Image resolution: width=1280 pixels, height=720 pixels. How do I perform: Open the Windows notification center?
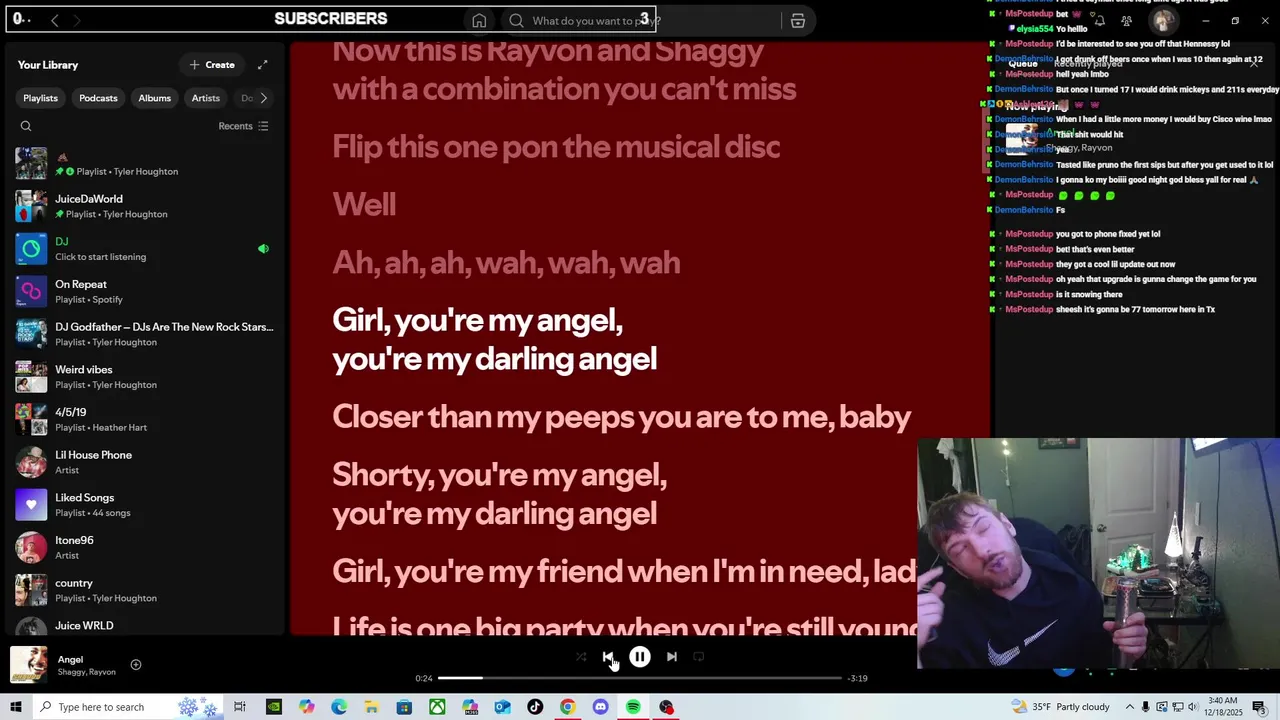point(1259,707)
